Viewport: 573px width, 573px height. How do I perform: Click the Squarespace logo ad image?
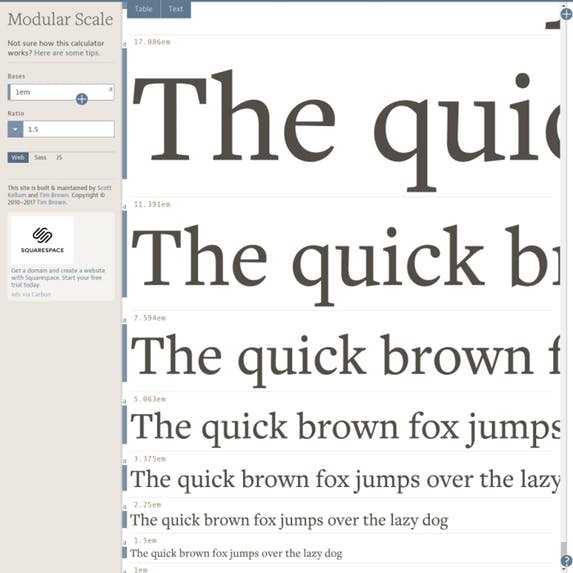[42, 240]
